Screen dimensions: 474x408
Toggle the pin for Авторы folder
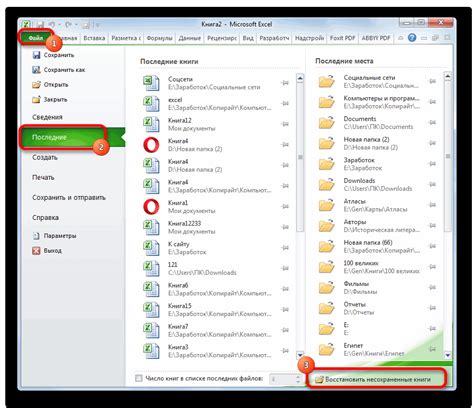432,225
